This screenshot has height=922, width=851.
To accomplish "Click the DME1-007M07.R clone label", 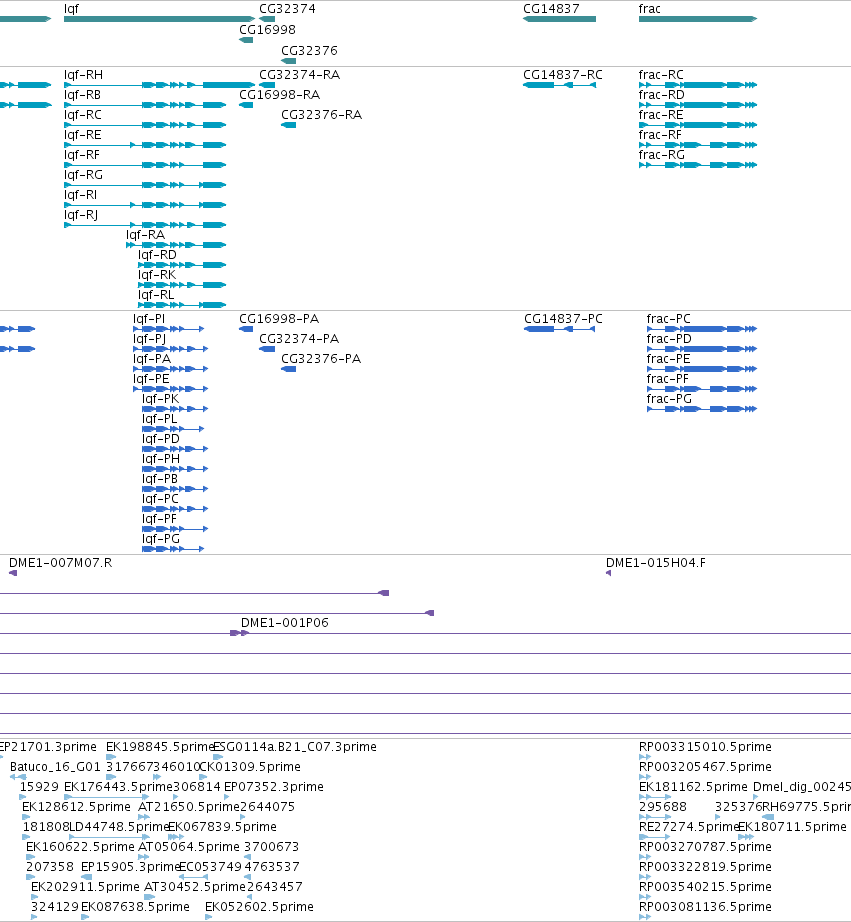I will pyautogui.click(x=60, y=563).
